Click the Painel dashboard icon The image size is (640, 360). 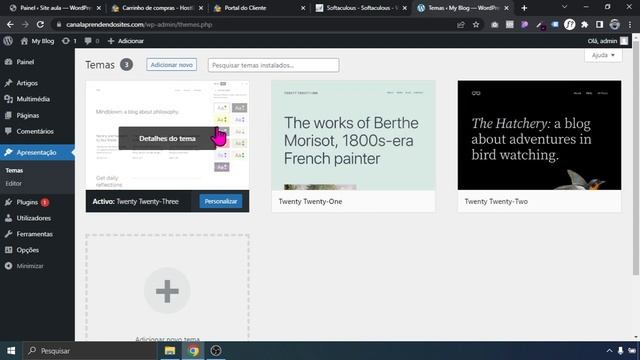pos(9,62)
